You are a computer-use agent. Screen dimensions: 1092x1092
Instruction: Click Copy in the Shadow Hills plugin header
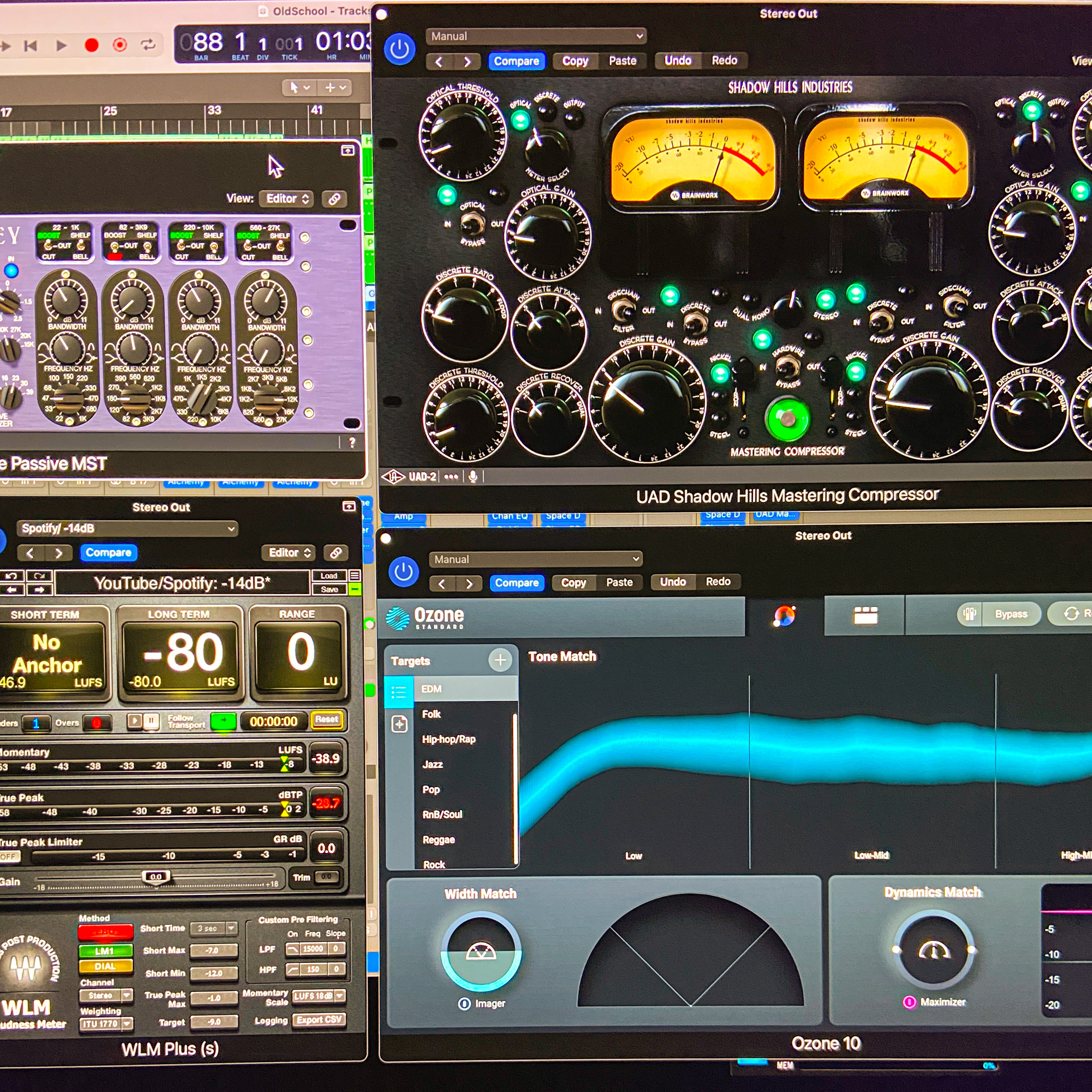click(575, 61)
